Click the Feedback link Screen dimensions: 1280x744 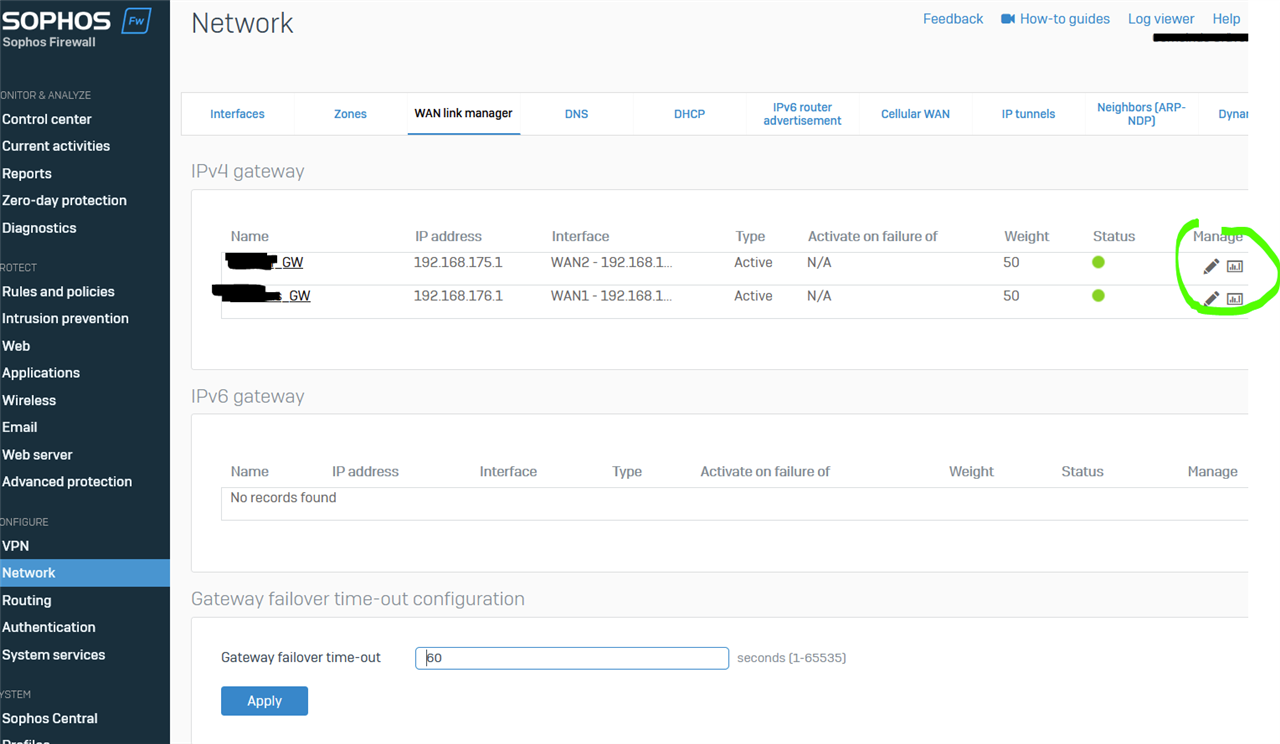(952, 19)
